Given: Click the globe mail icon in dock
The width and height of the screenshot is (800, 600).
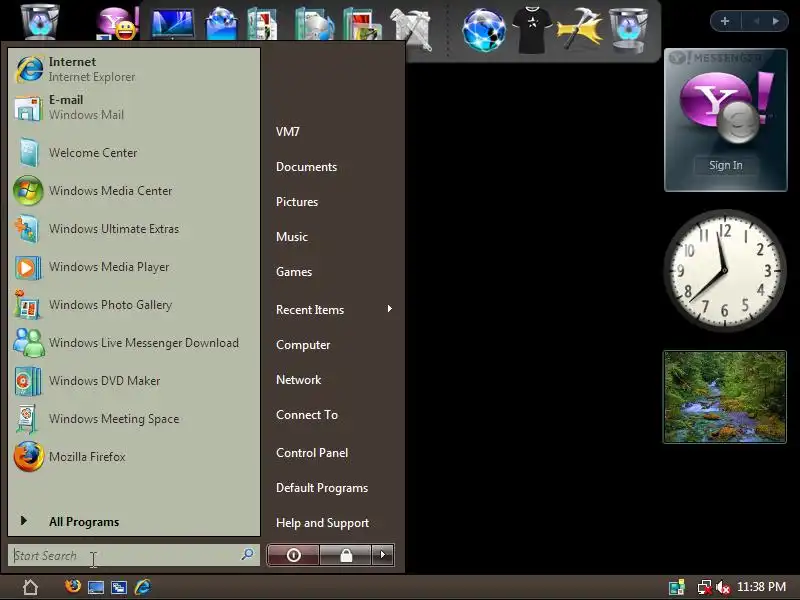Looking at the screenshot, I should pos(221,22).
